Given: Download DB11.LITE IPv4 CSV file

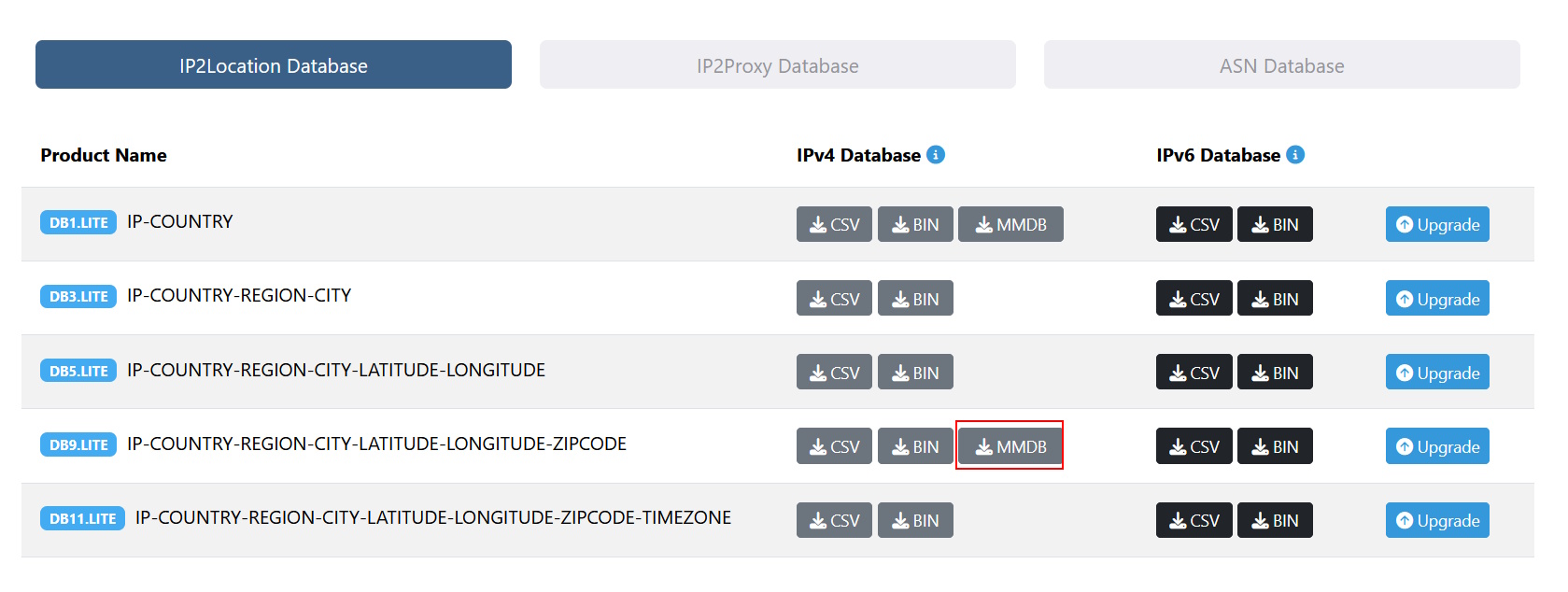Looking at the screenshot, I should (x=834, y=520).
